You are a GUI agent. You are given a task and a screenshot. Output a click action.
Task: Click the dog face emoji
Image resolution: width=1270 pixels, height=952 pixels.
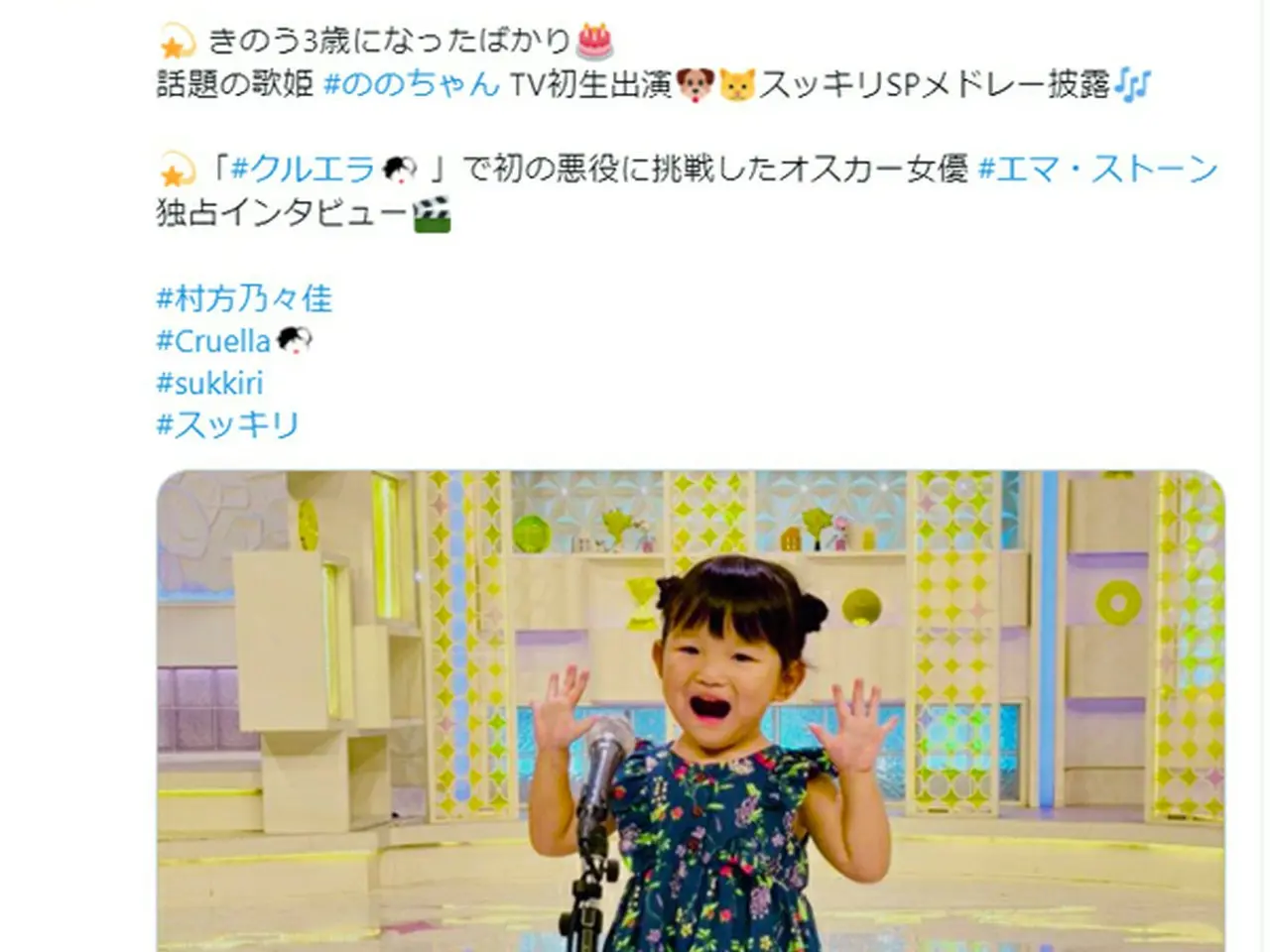pos(696,84)
